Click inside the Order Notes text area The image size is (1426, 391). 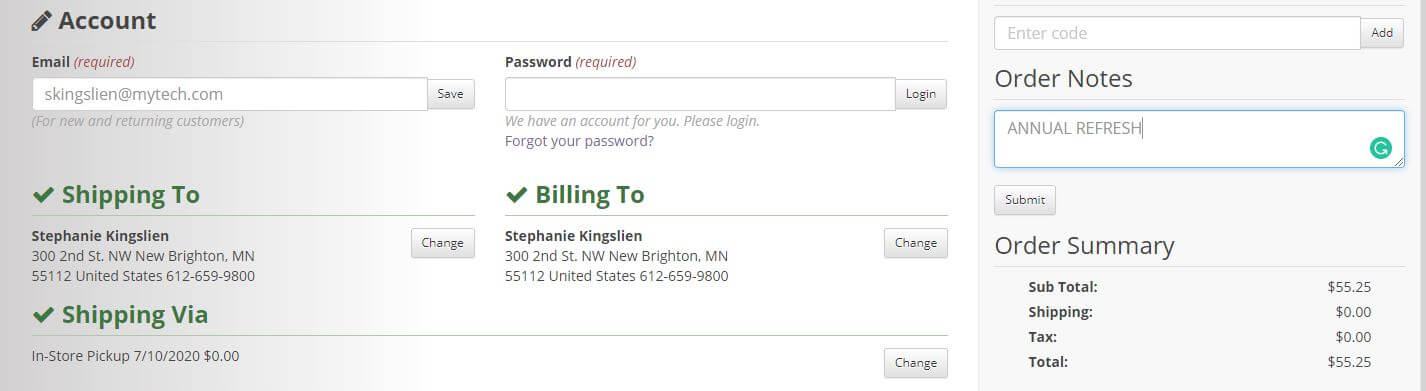(1199, 139)
